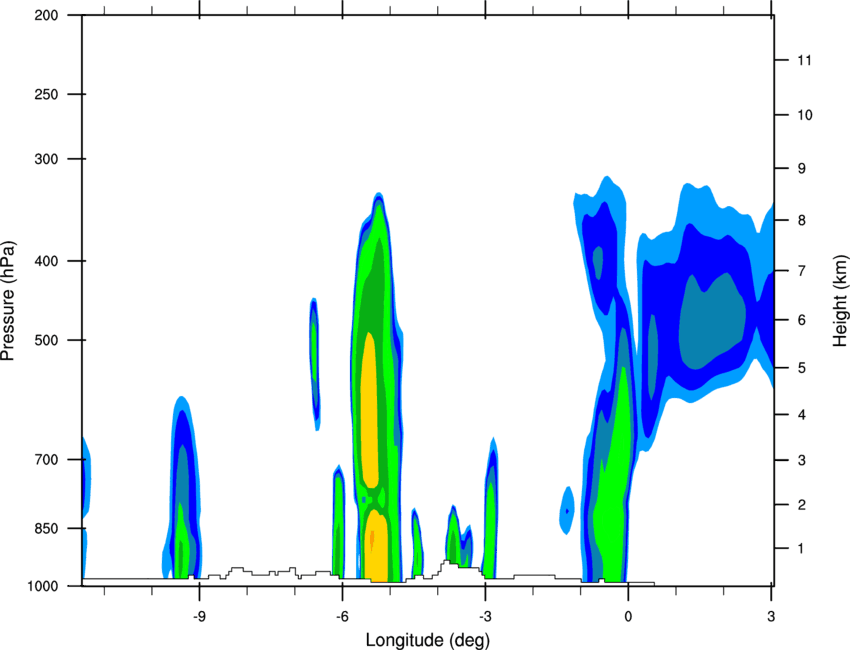Click the 5 km height label
The height and width of the screenshot is (650, 850).
click(801, 368)
